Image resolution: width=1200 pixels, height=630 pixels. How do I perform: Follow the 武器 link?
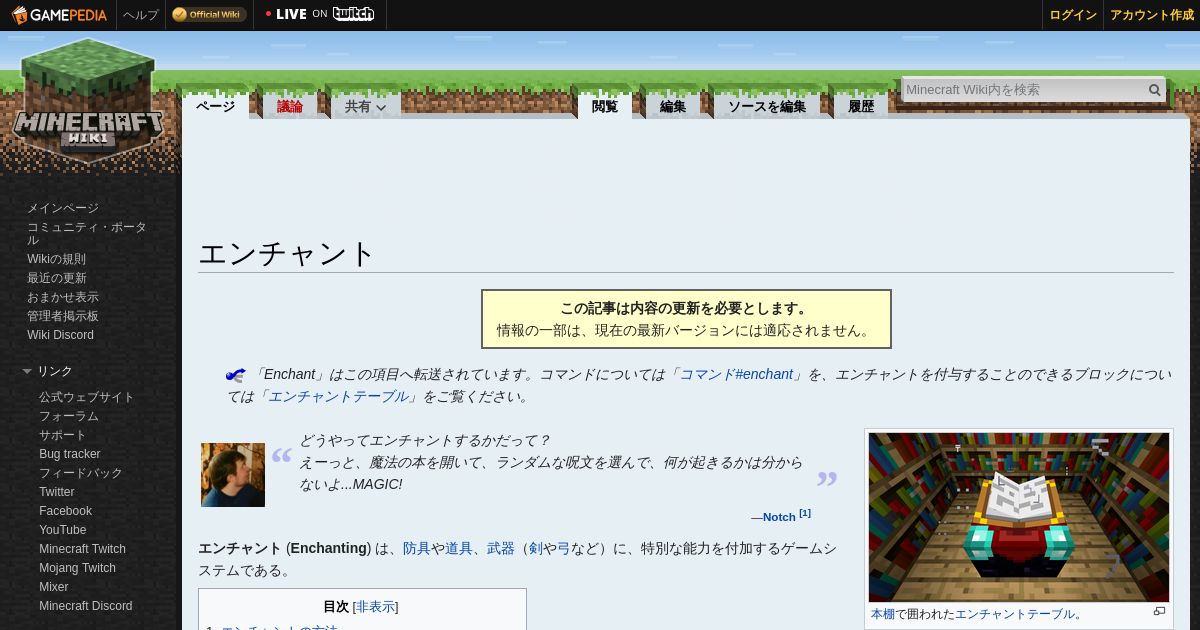501,548
